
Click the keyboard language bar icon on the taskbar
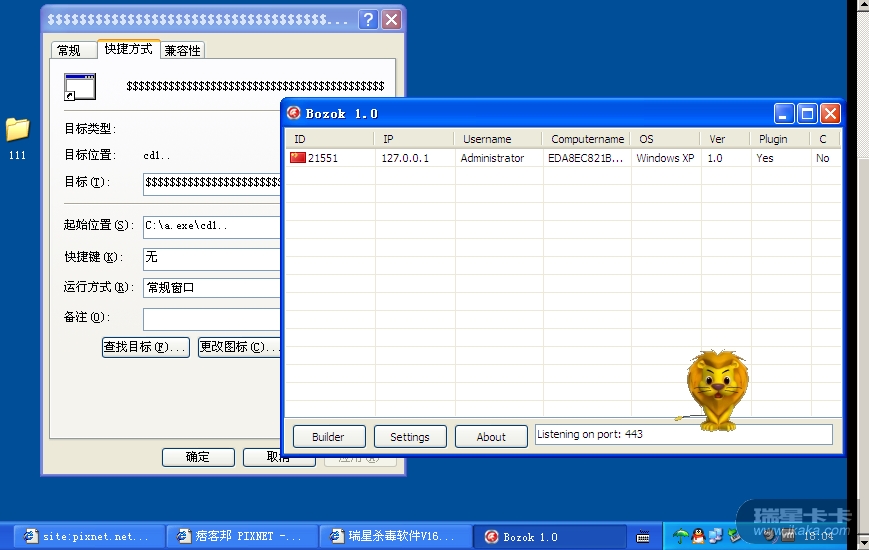tap(642, 537)
